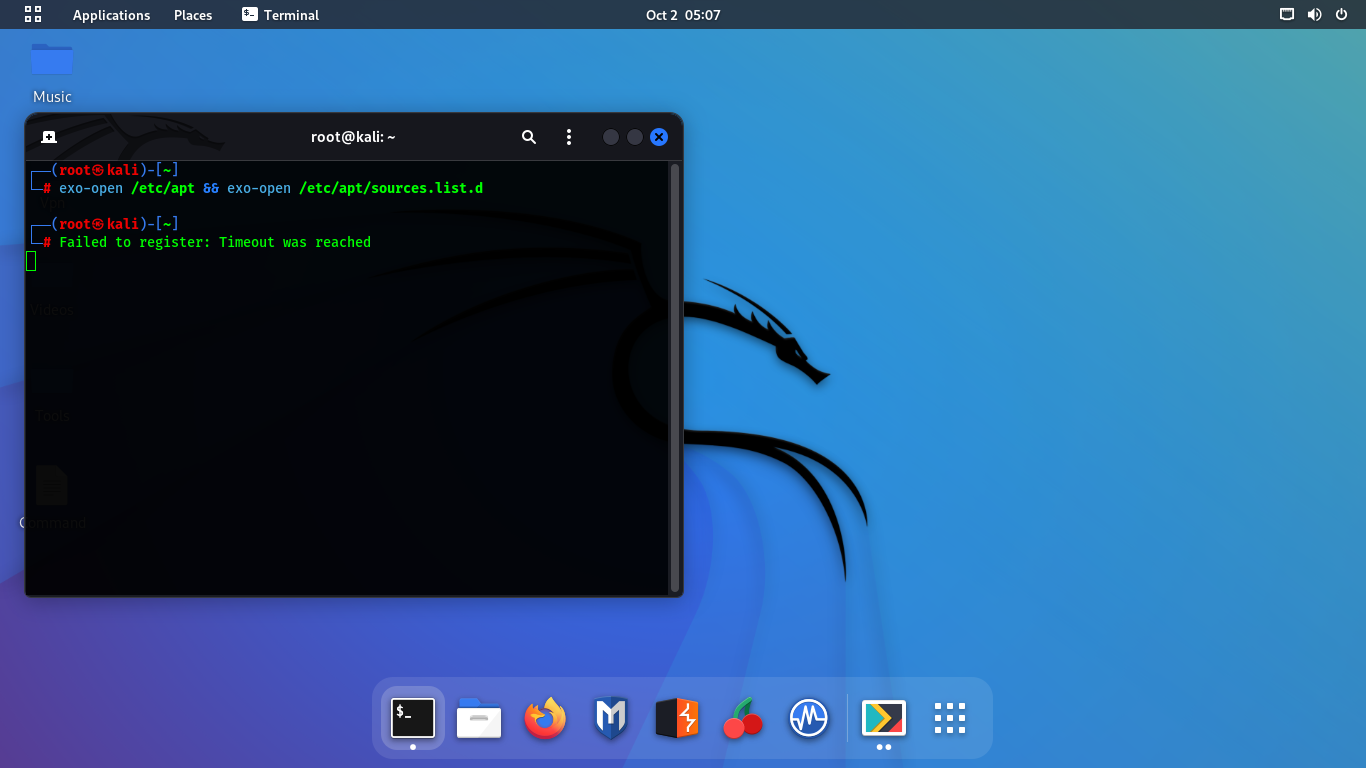Open the colorful running app in the dock
The height and width of the screenshot is (768, 1366).
(883, 718)
